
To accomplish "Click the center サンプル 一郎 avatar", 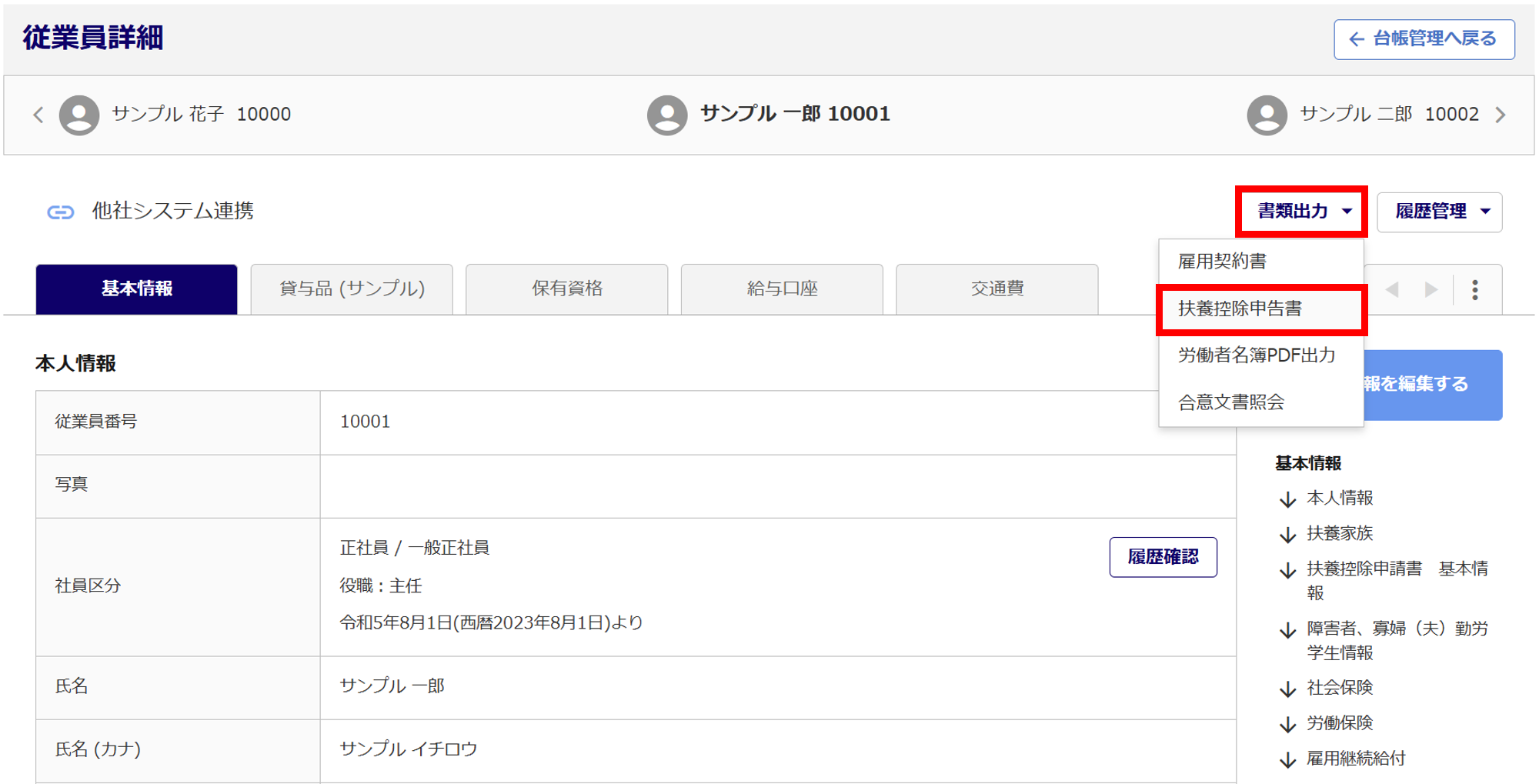I will tap(666, 115).
